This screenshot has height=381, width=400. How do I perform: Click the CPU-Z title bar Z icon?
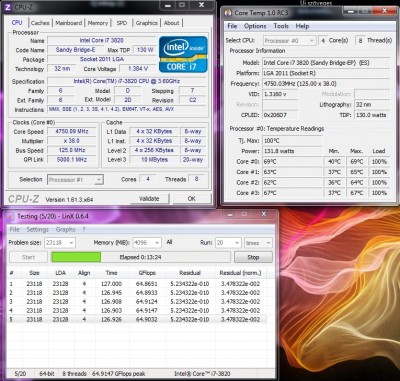[7, 7]
